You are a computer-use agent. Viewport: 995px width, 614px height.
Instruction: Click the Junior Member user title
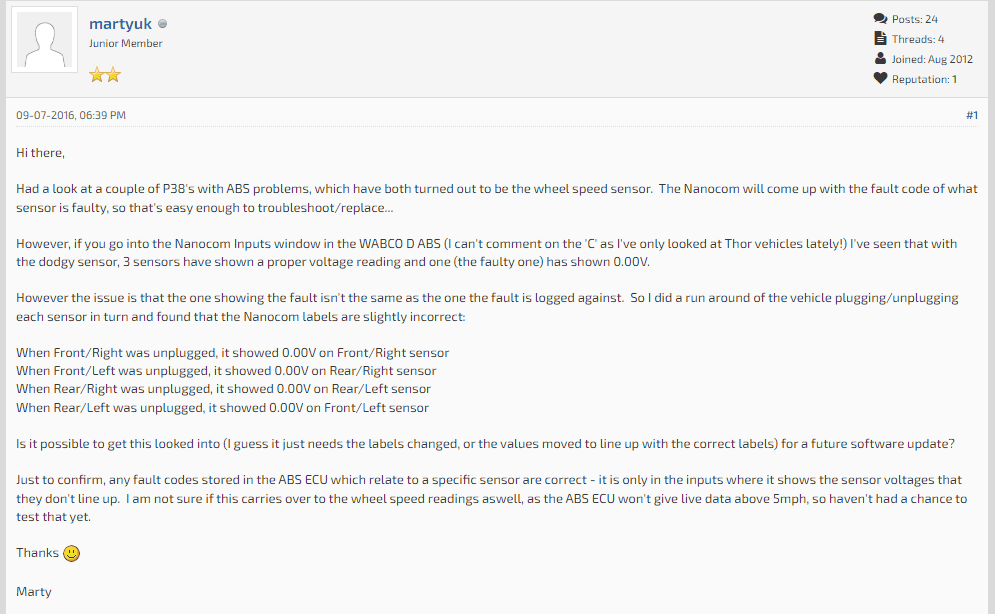point(126,43)
